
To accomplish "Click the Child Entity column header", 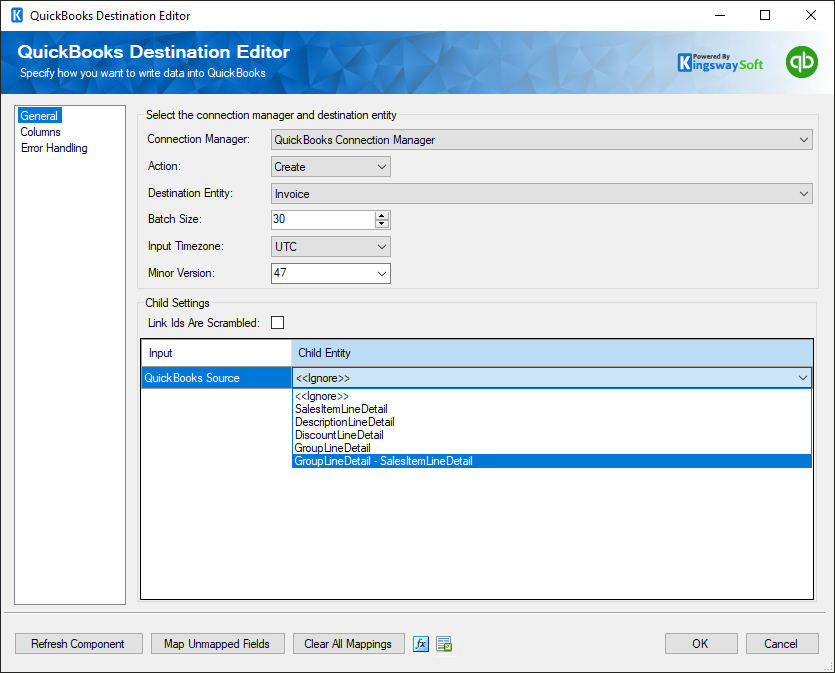I will point(552,353).
